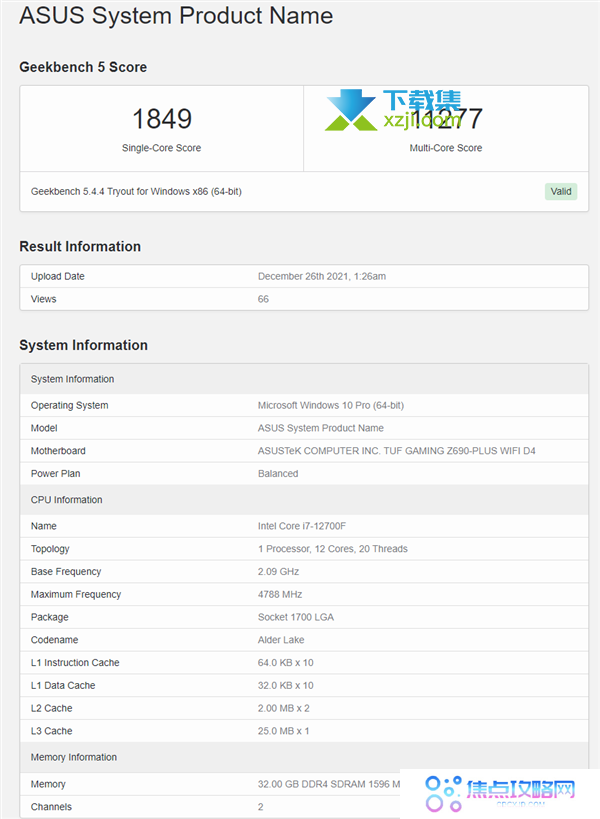Select the 64.0 KB x 10 value
Image resolution: width=600 pixels, height=819 pixels.
click(286, 663)
